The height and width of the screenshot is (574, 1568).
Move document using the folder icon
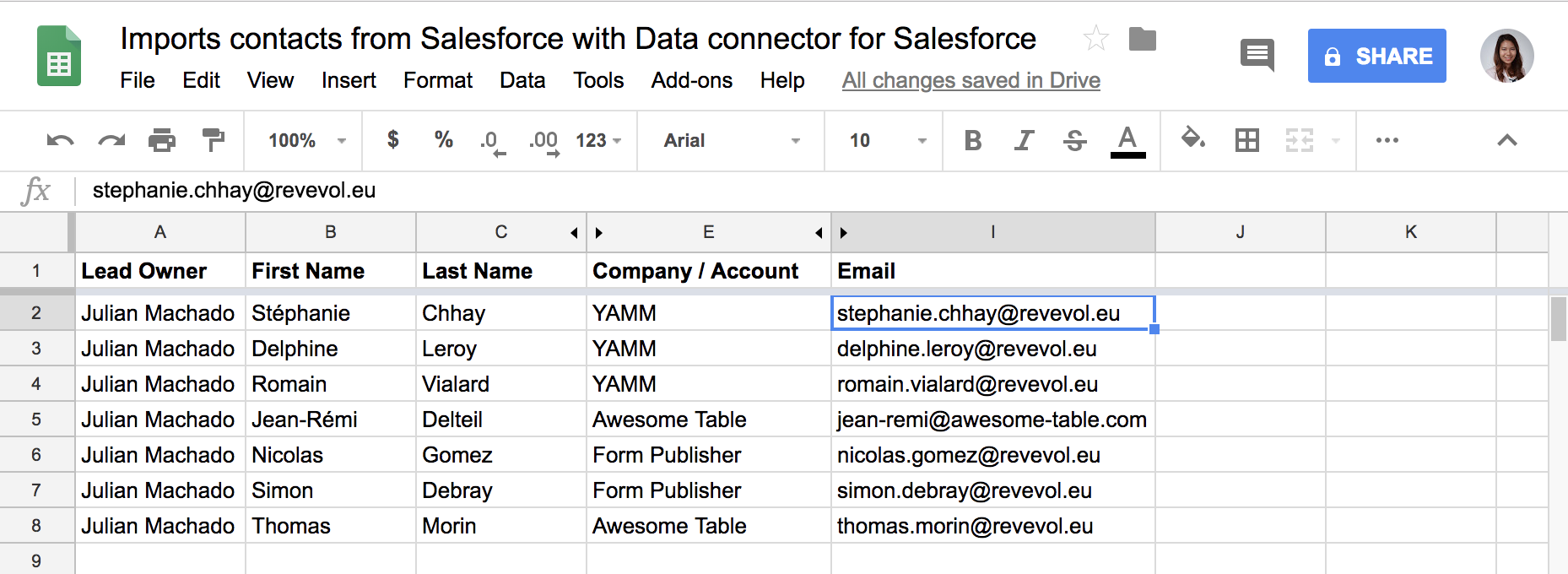[x=1143, y=39]
